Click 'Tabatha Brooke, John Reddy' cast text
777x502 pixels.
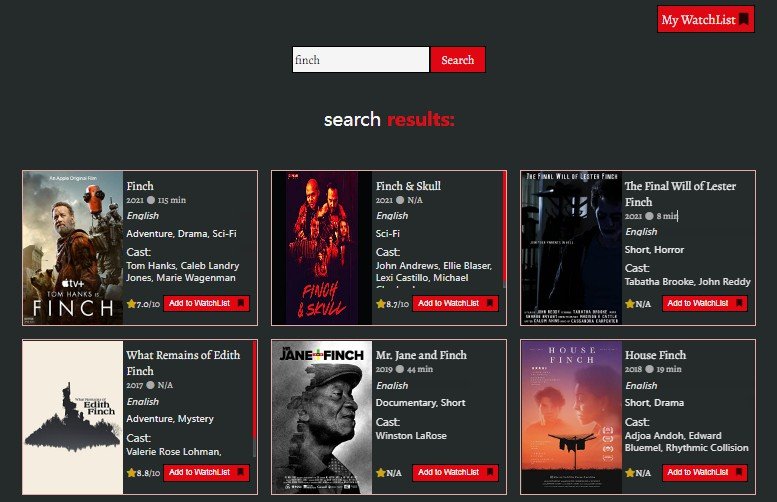(x=688, y=281)
